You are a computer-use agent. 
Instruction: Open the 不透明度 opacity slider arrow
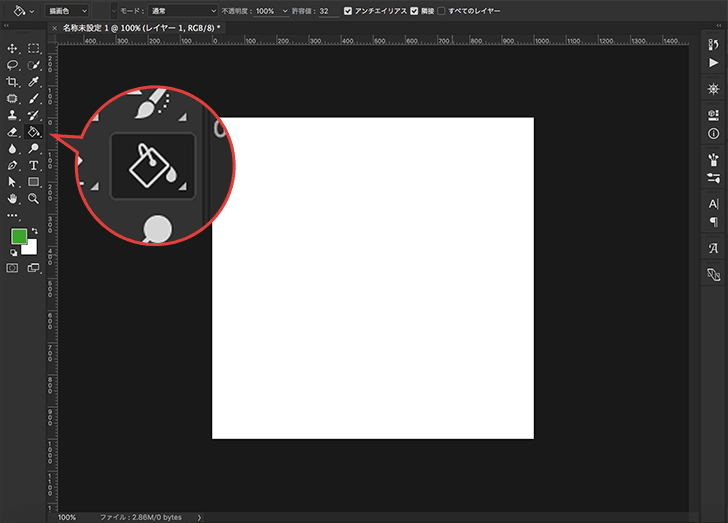click(x=285, y=11)
